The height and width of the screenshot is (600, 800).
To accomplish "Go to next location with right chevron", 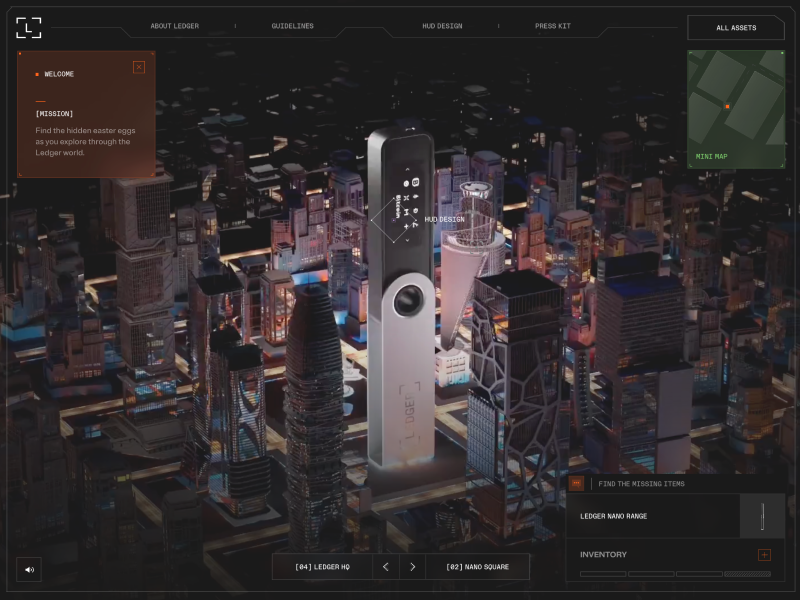I will [412, 567].
